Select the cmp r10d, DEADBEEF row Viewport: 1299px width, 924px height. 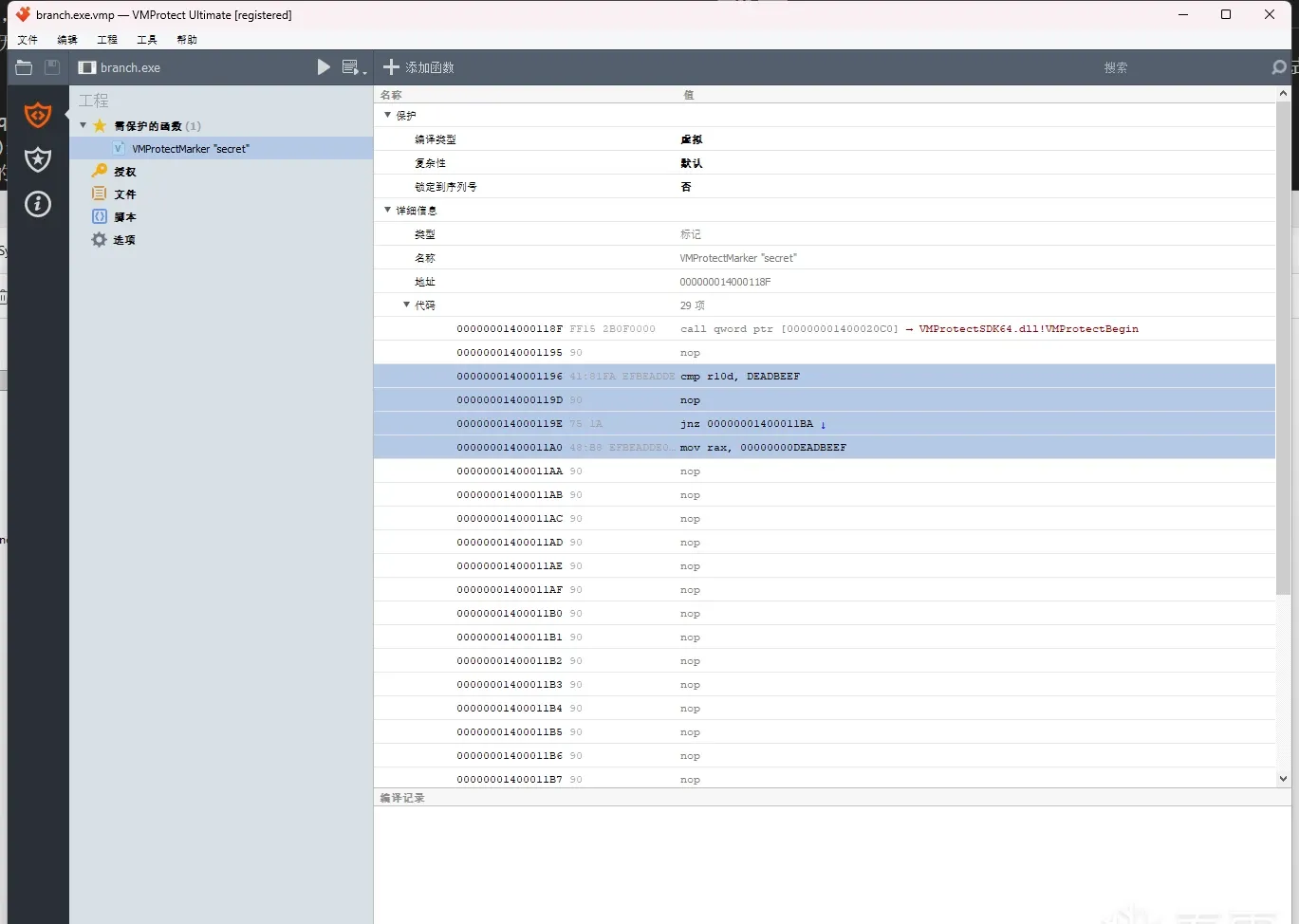[x=825, y=376]
